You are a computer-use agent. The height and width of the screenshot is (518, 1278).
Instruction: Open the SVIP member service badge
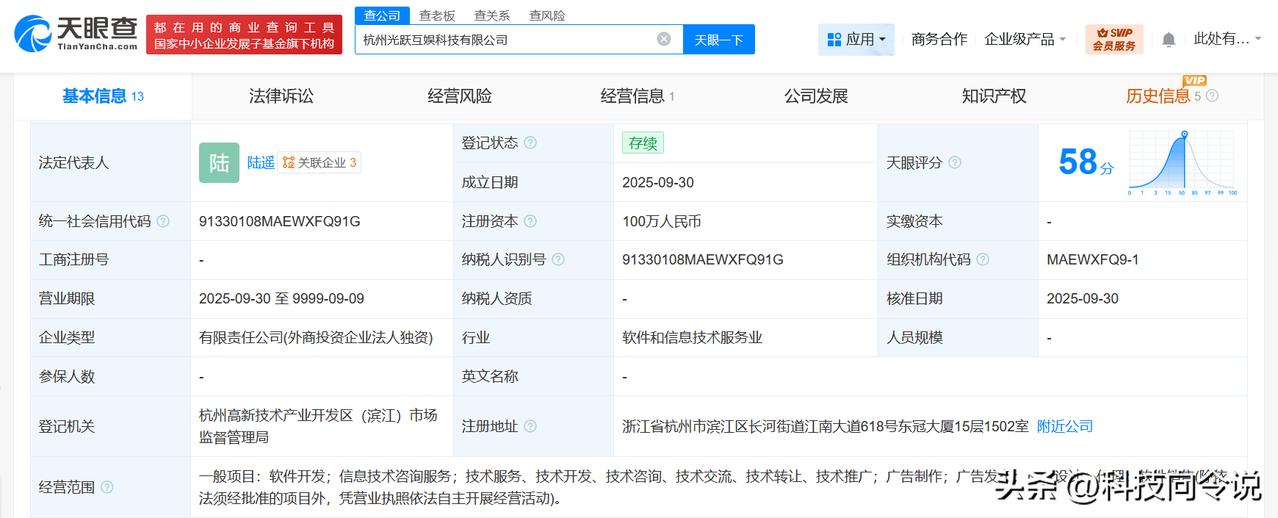coord(1114,39)
